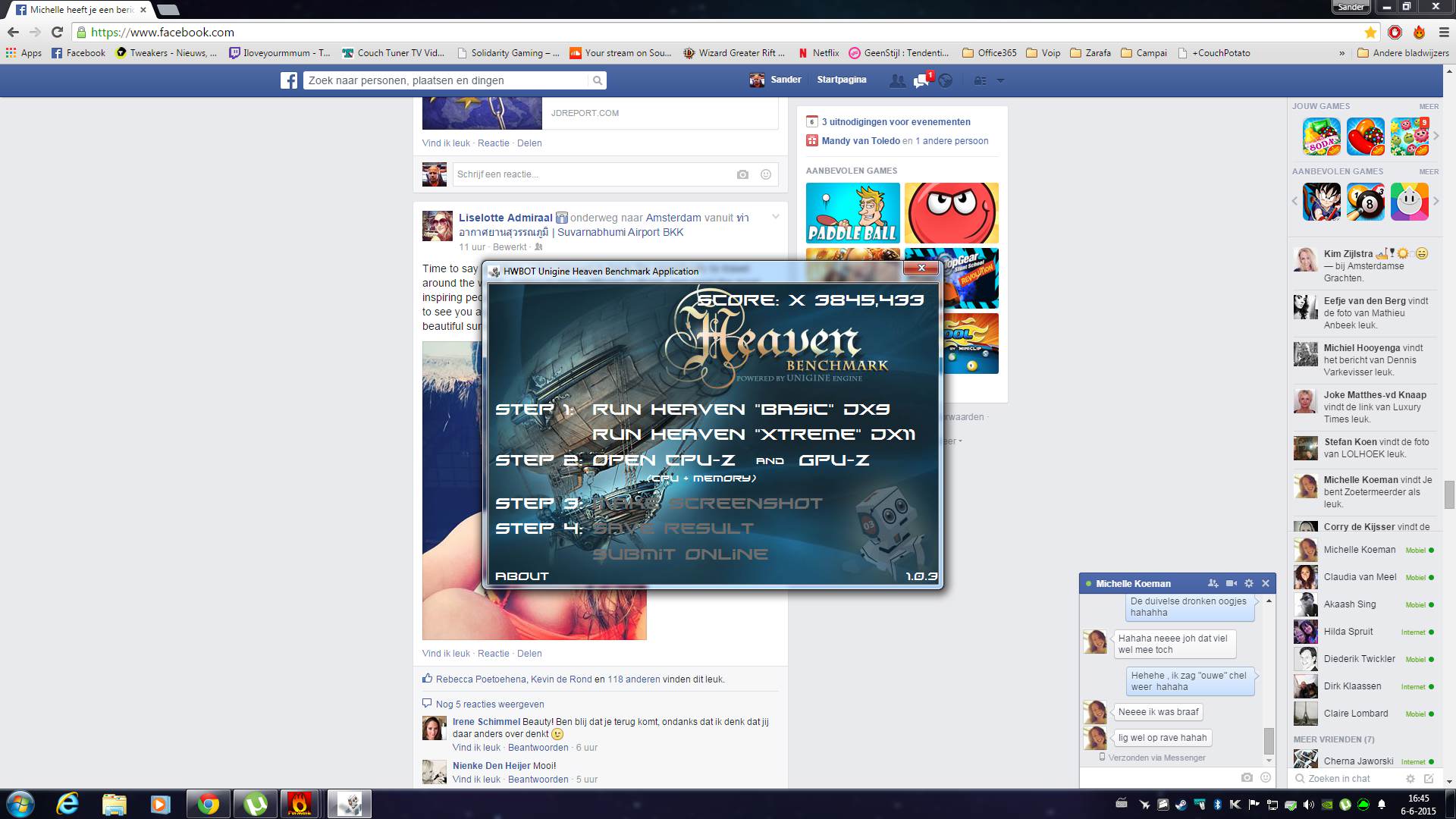Open the Netflix bookmark
Viewport: 1456px width, 819px height.
[x=818, y=53]
